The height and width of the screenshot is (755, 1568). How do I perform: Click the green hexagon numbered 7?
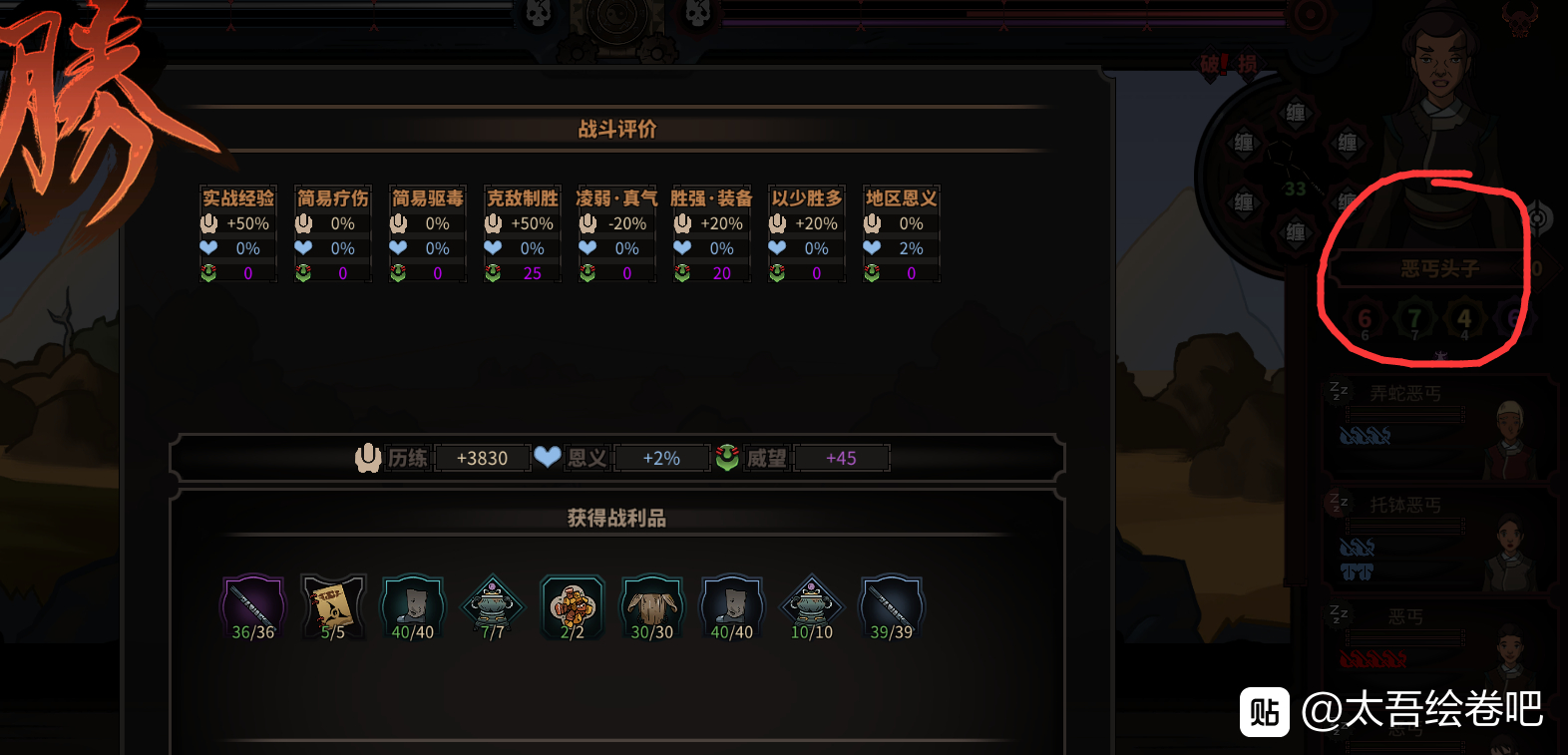[x=1414, y=320]
